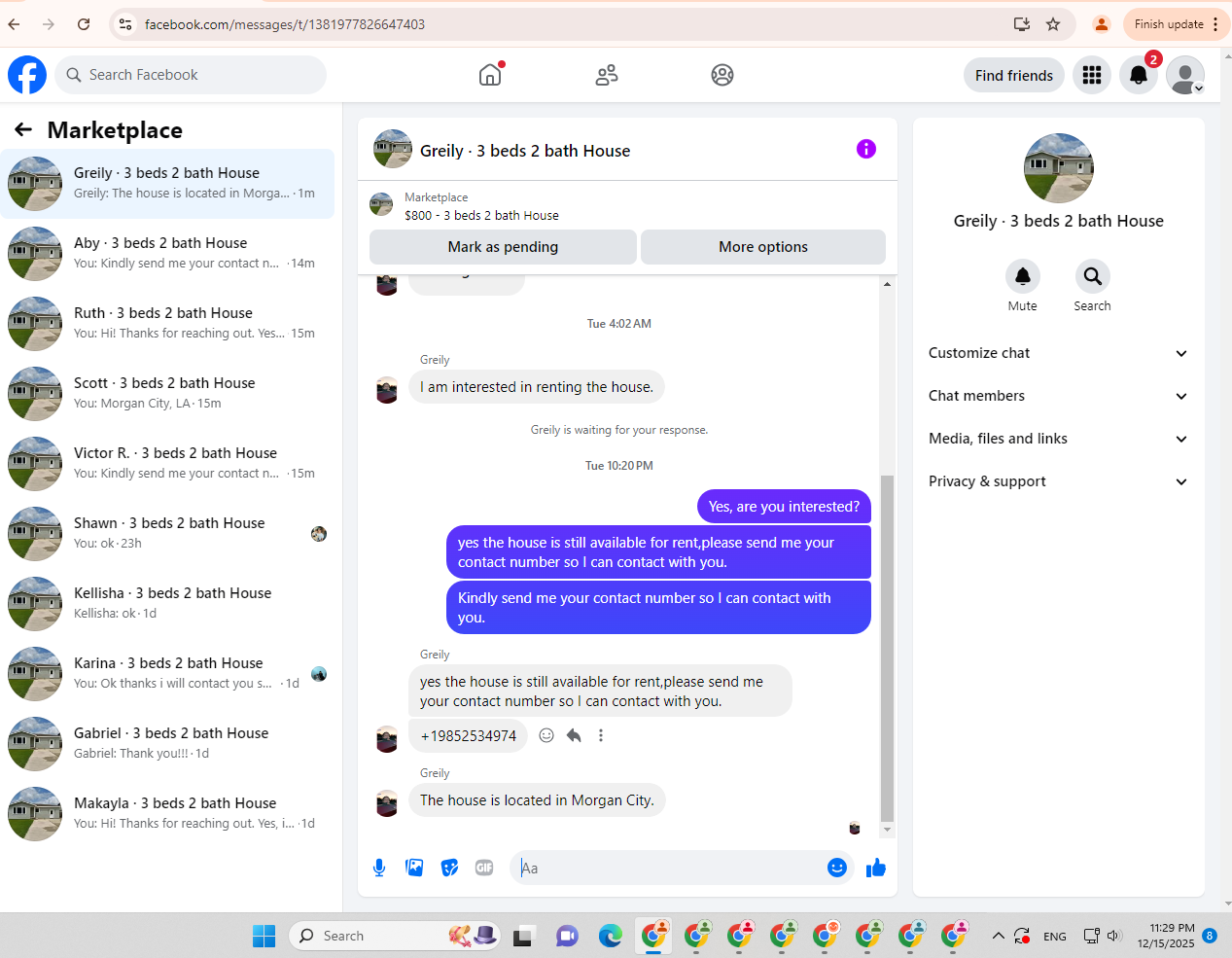Open the notifications bell with badge
1232x958 pixels.
pos(1139,75)
